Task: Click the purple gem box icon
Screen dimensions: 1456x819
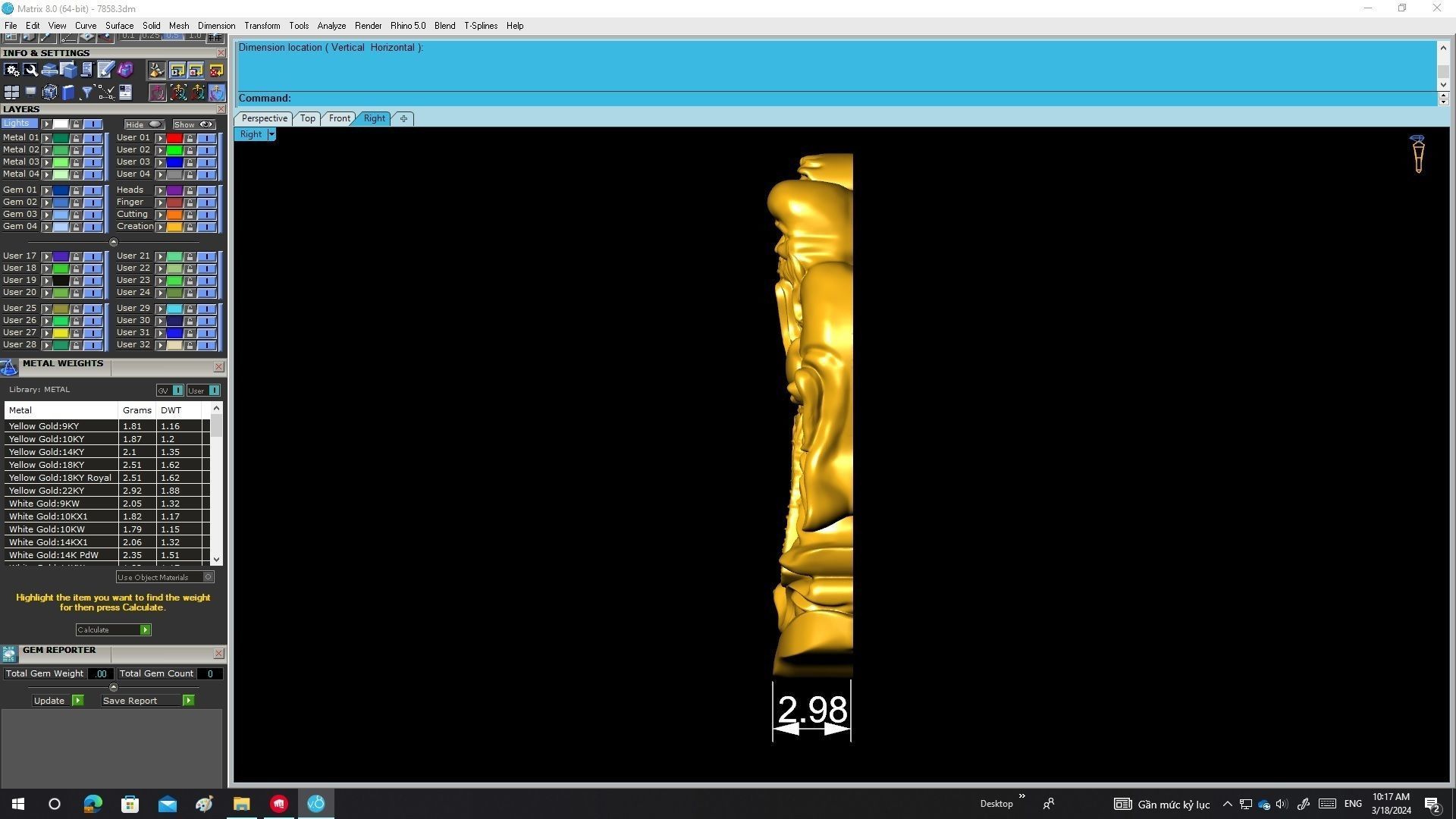Action: [x=125, y=70]
